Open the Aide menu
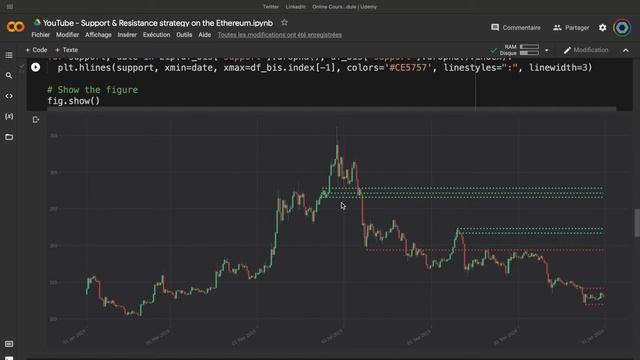The width and height of the screenshot is (640, 360). coord(204,35)
